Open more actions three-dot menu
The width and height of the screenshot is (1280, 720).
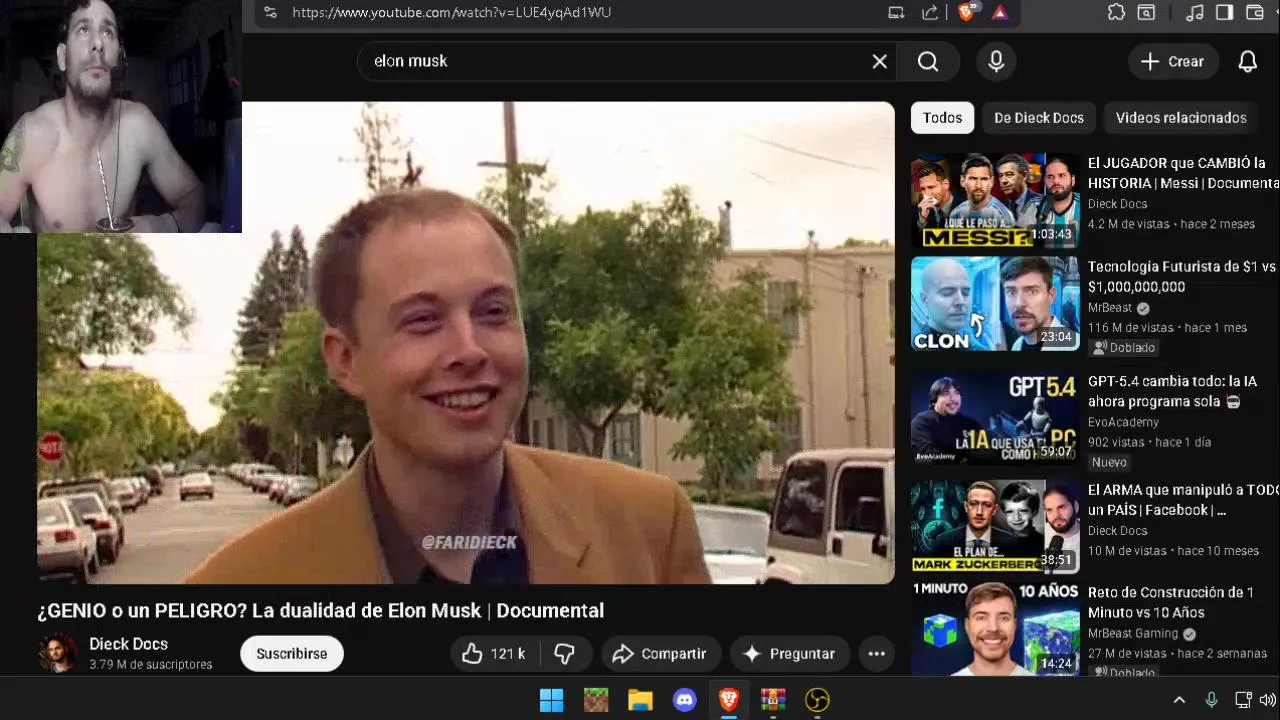click(876, 654)
